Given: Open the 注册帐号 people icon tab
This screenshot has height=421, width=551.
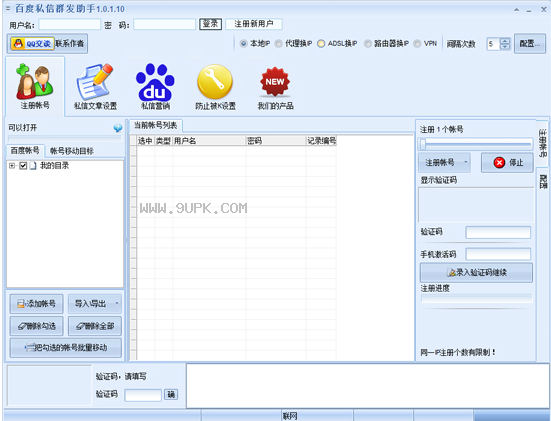Looking at the screenshot, I should pyautogui.click(x=35, y=86).
